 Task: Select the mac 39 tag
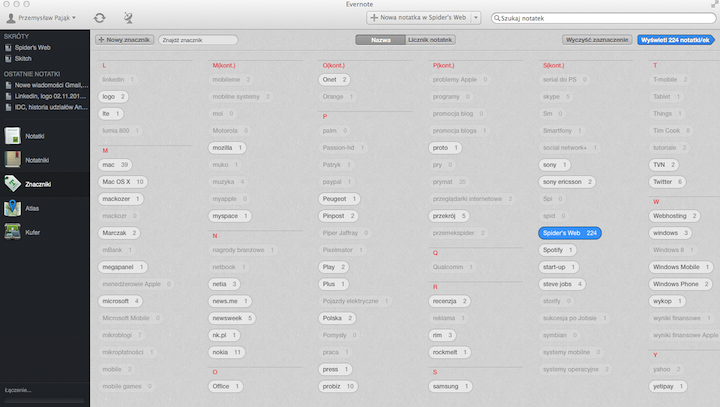pyautogui.click(x=115, y=165)
